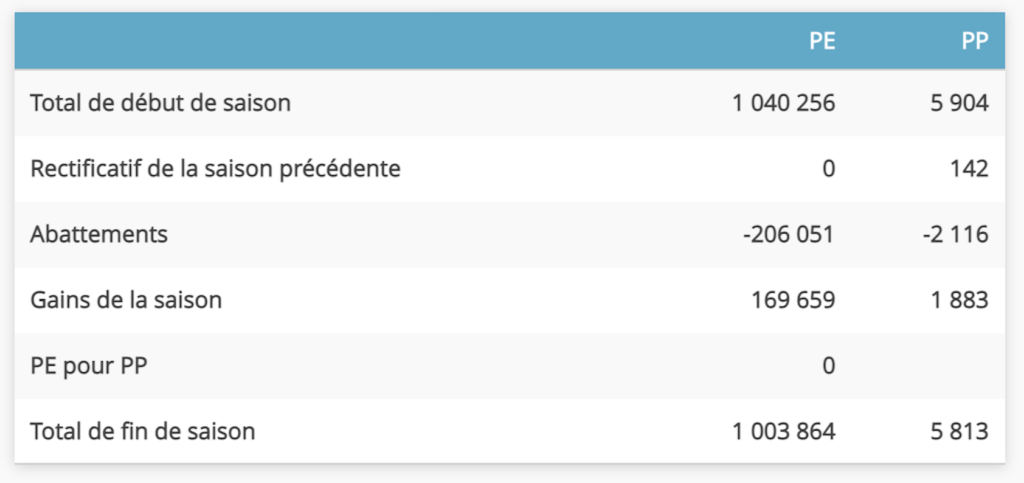Click PE value 1 040 256
Screen dimensions: 1024x483
[784, 103]
